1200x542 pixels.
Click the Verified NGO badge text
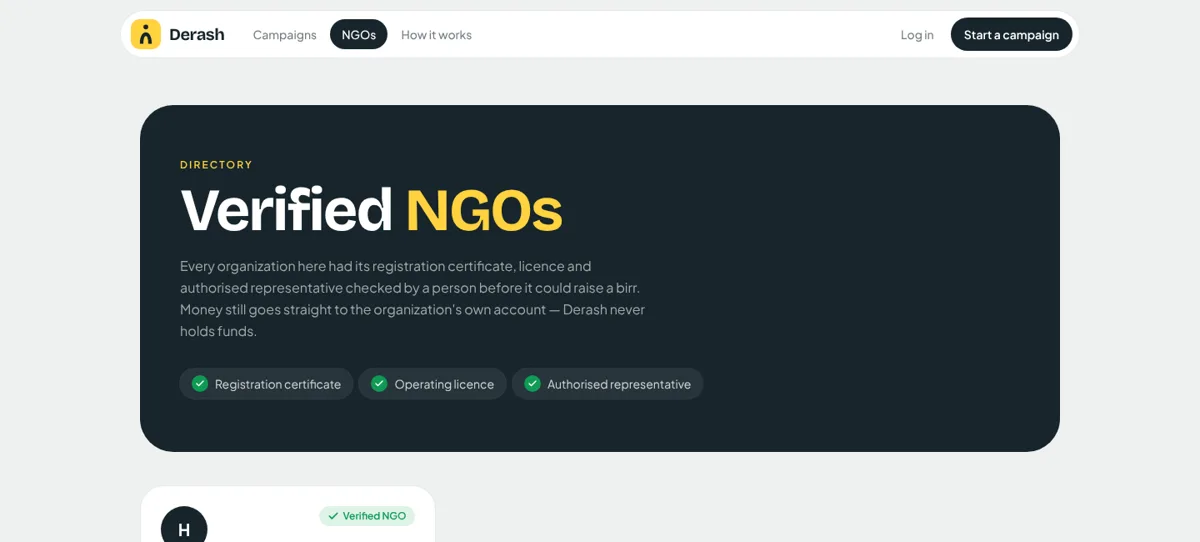coord(374,516)
